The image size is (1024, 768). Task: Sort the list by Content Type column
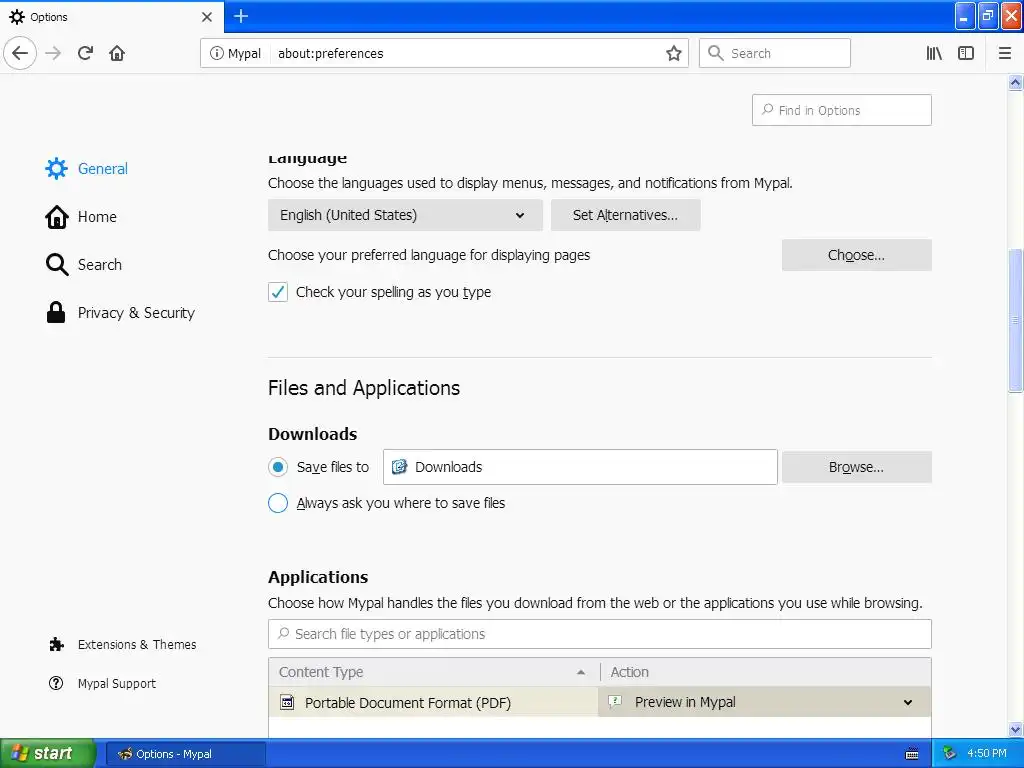(434, 672)
